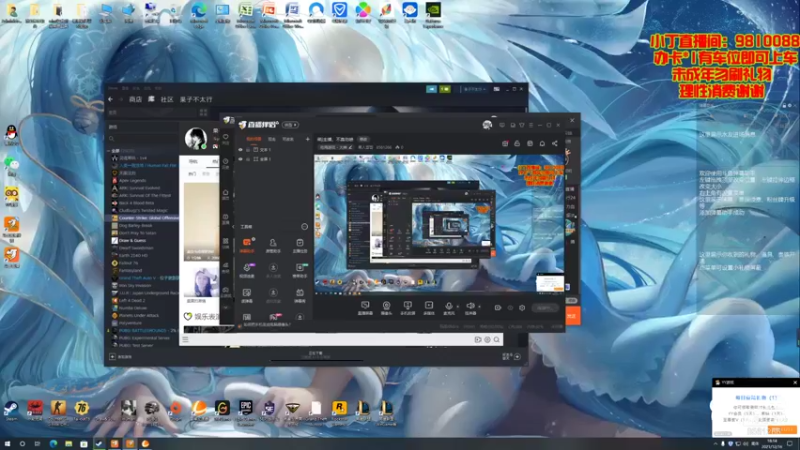The height and width of the screenshot is (450, 800).
Task: Select PUBG: Test Server in the Steam library
Action: coord(136,345)
